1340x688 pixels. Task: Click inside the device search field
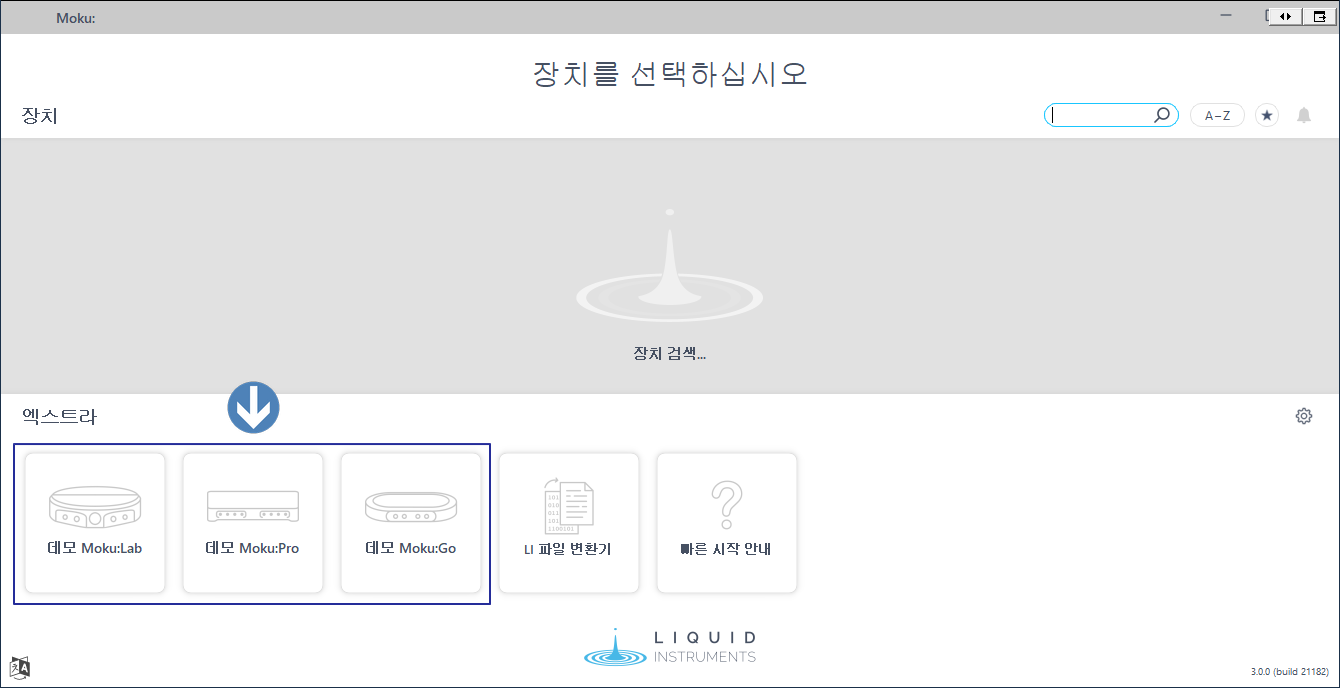[1100, 116]
